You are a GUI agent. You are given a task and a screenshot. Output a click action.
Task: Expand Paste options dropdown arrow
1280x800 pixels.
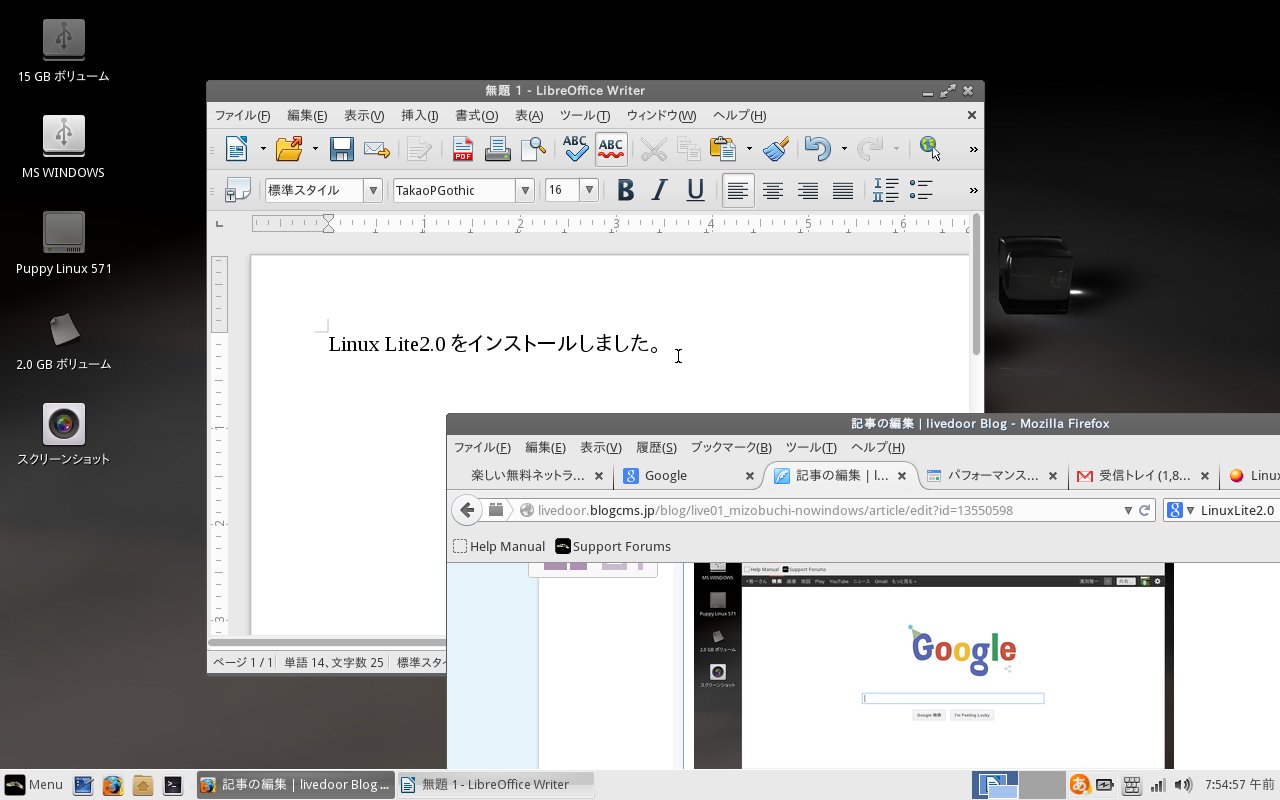pos(749,149)
